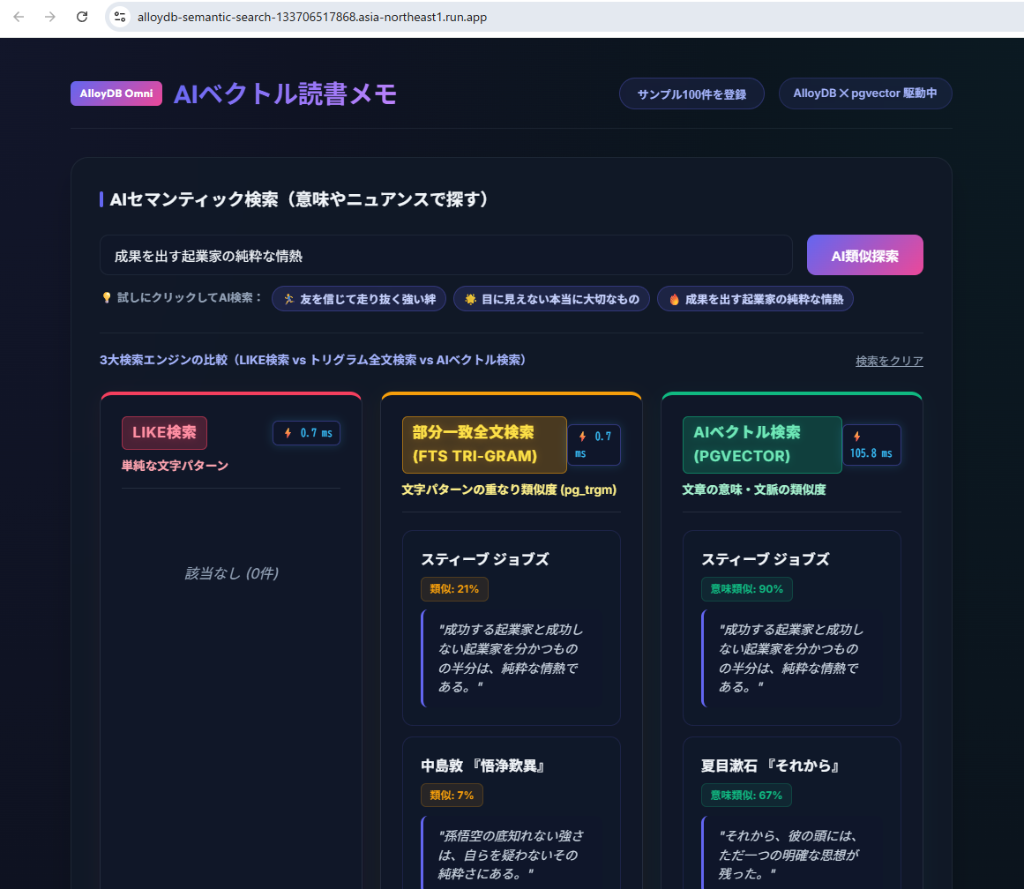Click the 意味類似: 90% score badge
The height and width of the screenshot is (889, 1024).
(x=746, y=589)
